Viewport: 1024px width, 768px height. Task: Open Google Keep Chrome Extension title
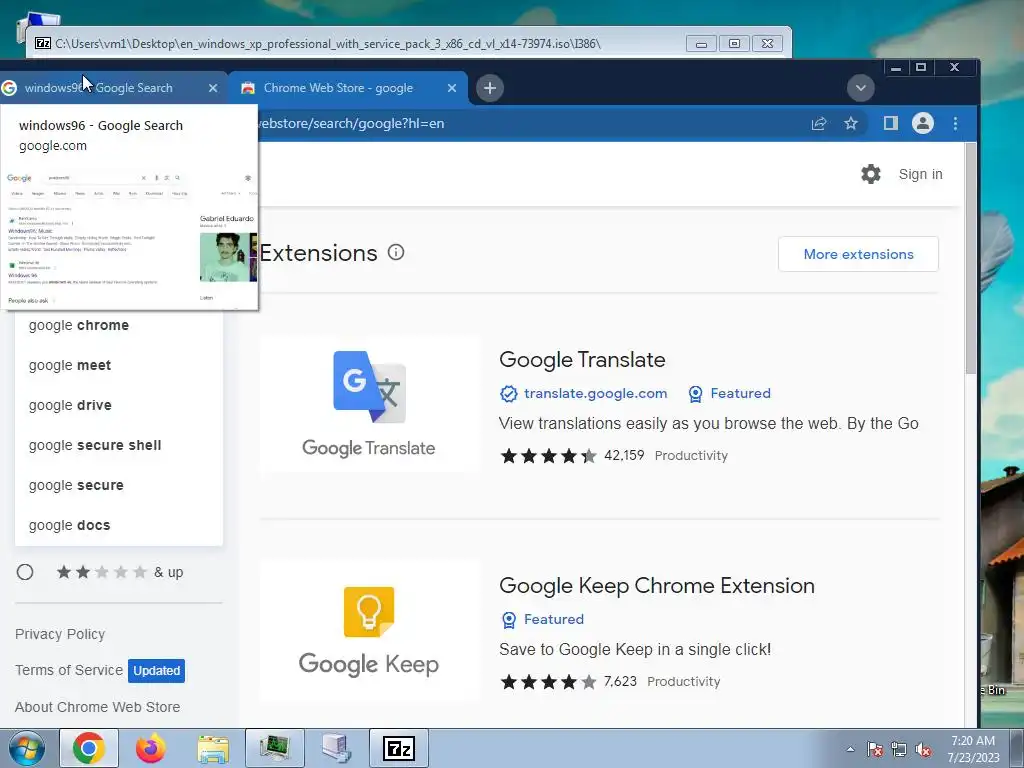pyautogui.click(x=656, y=586)
